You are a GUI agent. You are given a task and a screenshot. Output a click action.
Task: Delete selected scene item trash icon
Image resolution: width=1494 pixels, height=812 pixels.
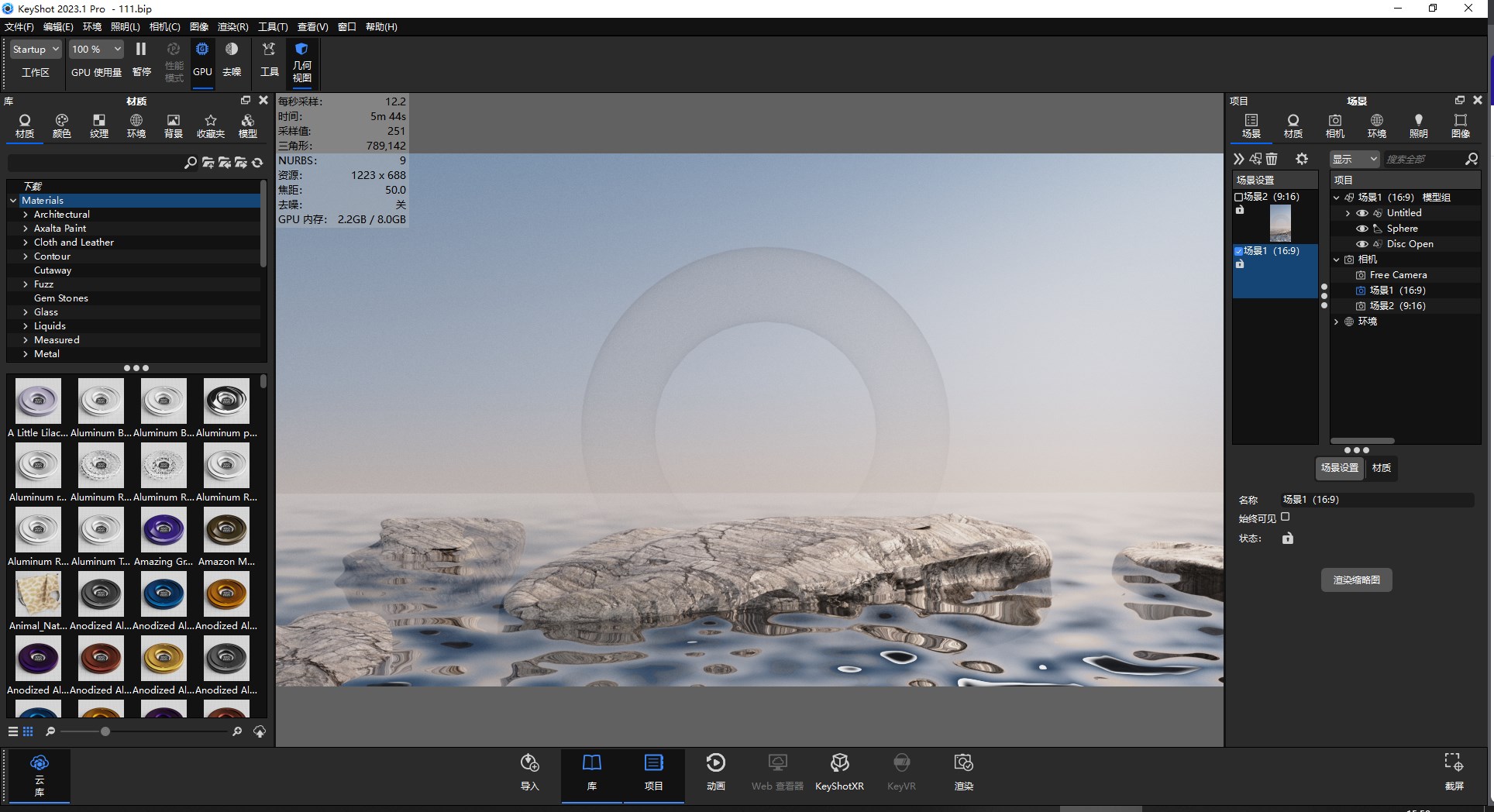tap(1272, 159)
